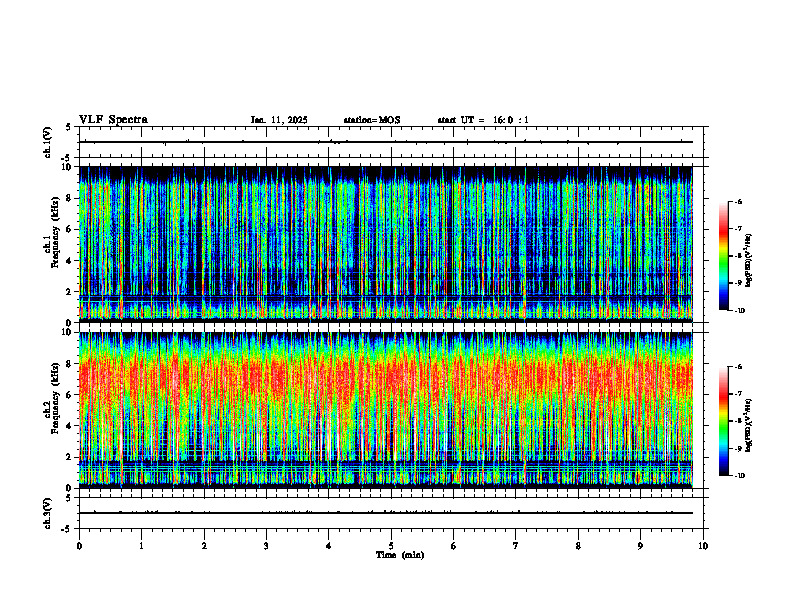Viewport: 792px width, 612px height.
Task: Click the ch.3(V) waveform strip at bottom
Action: coord(391,513)
